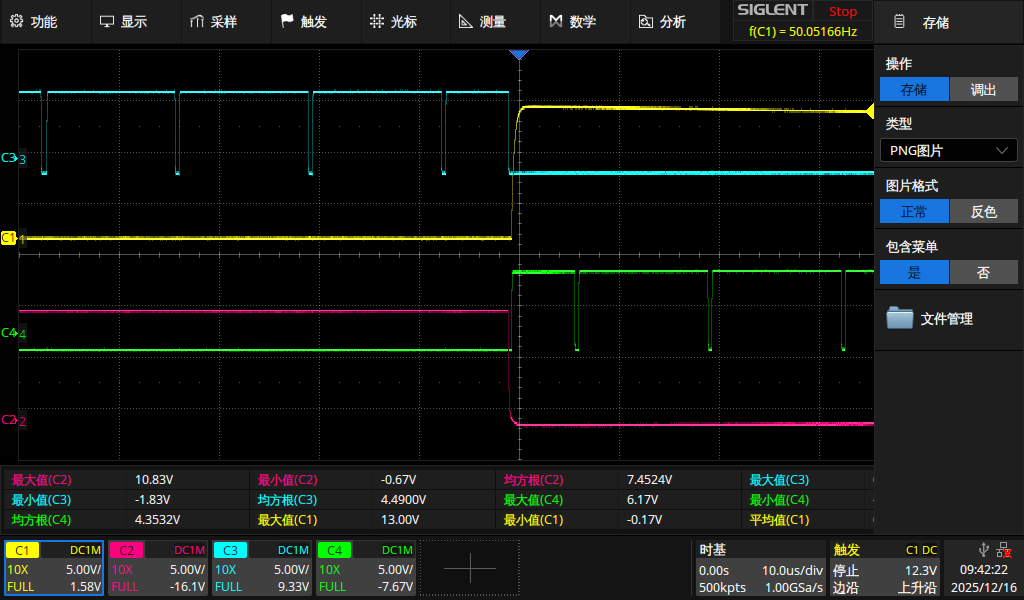Expand the PNG图片 type dropdown
This screenshot has height=600, width=1024.
(x=948, y=150)
